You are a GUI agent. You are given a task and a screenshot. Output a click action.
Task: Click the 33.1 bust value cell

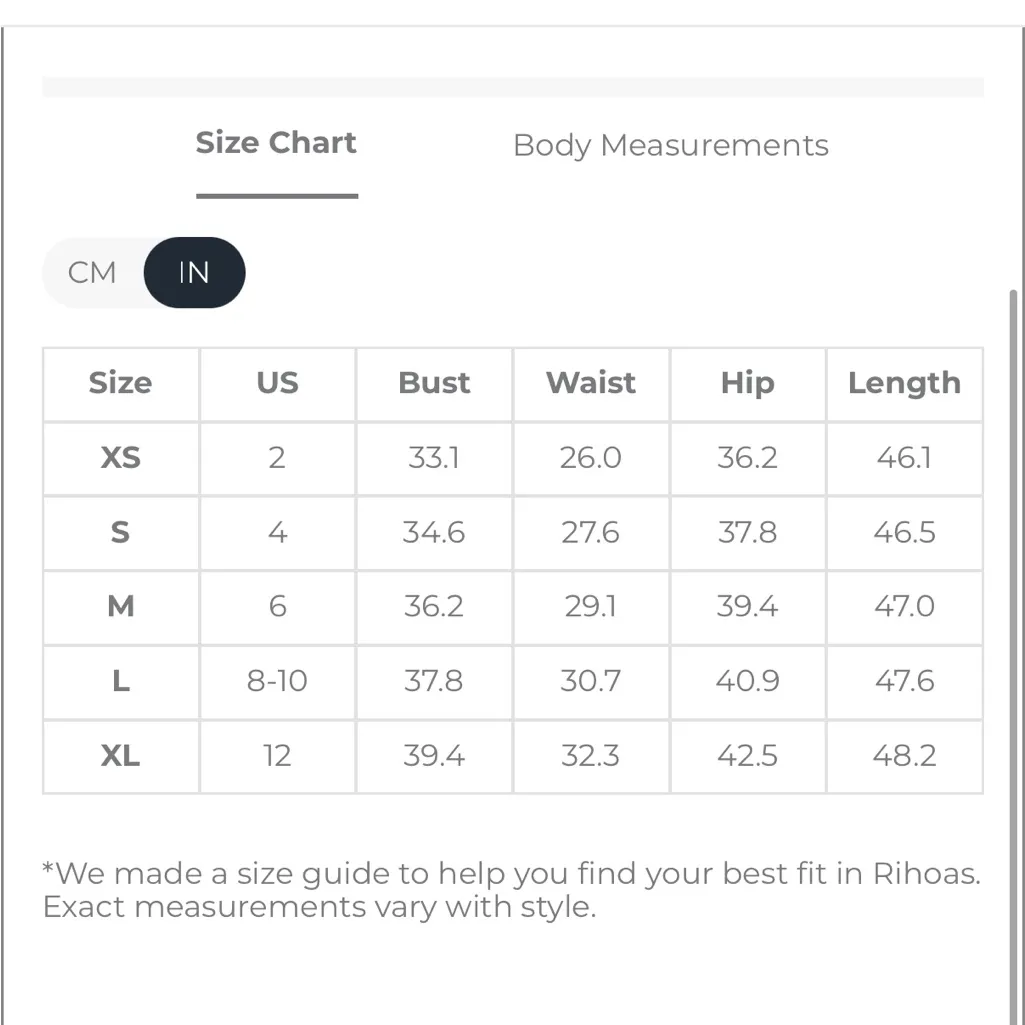pyautogui.click(x=434, y=458)
